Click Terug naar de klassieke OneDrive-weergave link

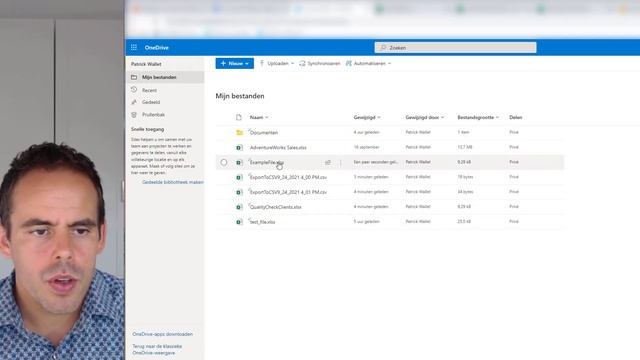[x=157, y=349]
